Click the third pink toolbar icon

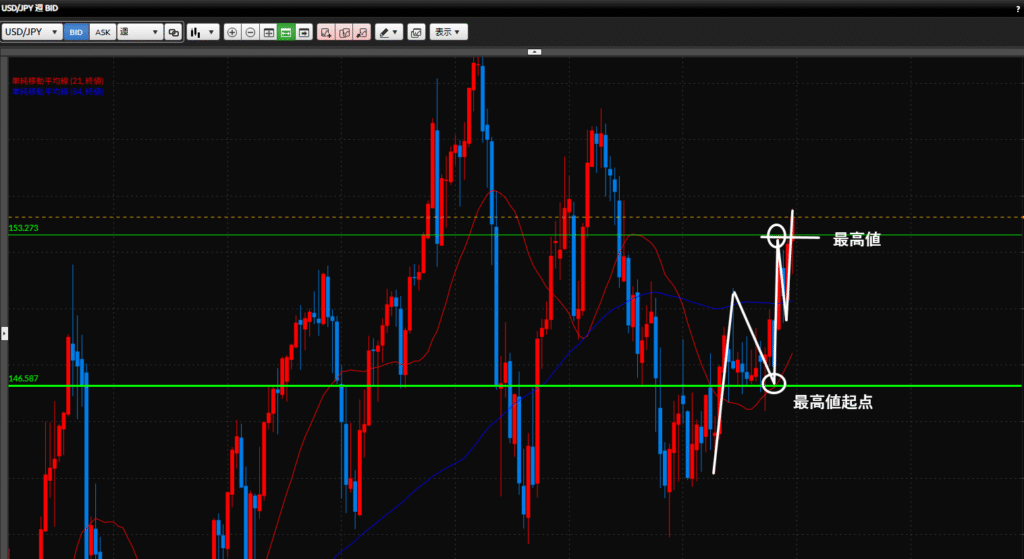tap(362, 32)
